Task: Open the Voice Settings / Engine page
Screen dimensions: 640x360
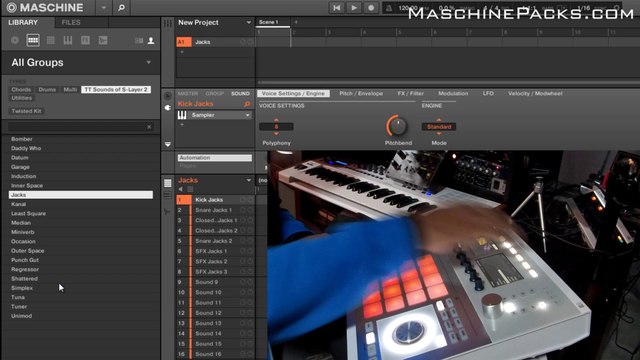Action: click(x=293, y=93)
